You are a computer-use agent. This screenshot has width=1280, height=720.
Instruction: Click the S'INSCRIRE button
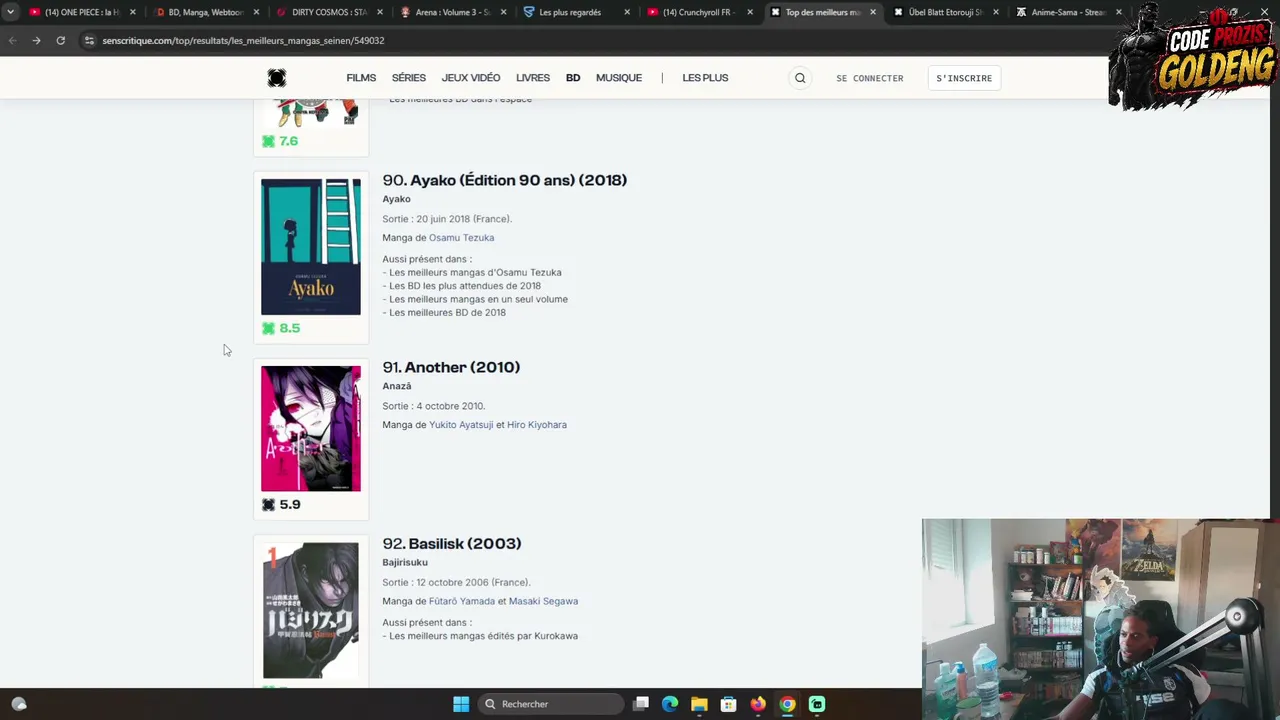click(x=964, y=78)
